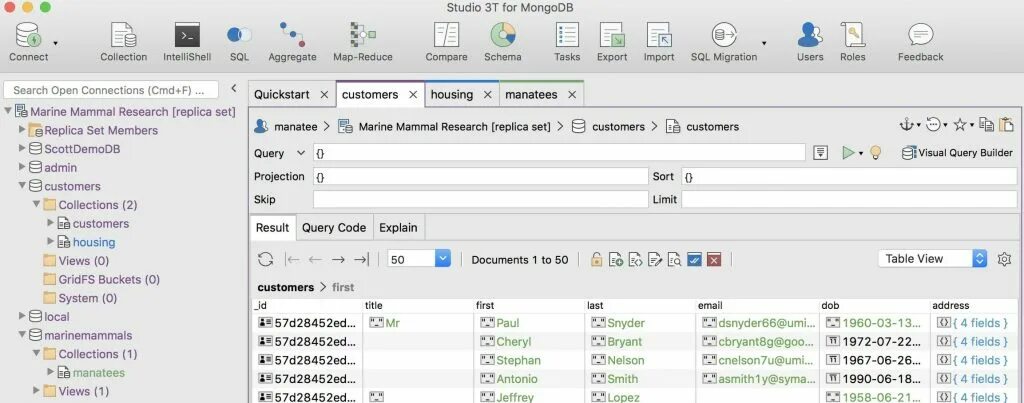Open the Connect dropdown arrow
1024x403 pixels.
click(56, 43)
